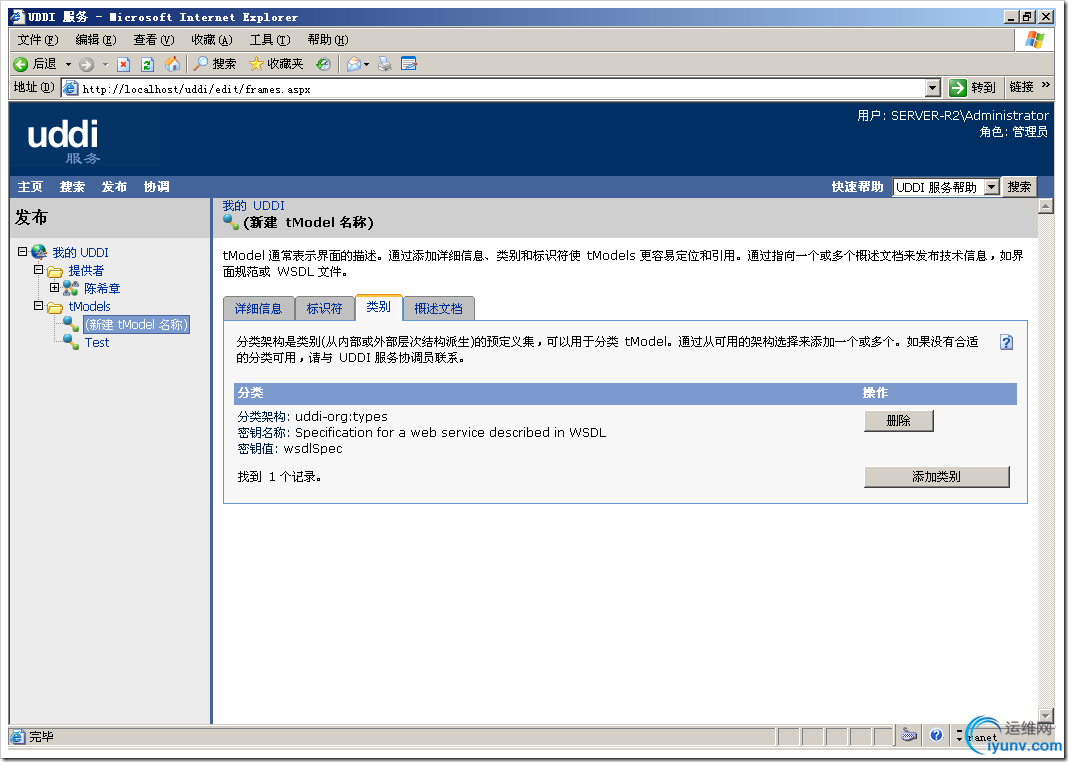Click the scrollbar up arrow
The image size is (1068, 762).
1046,206
